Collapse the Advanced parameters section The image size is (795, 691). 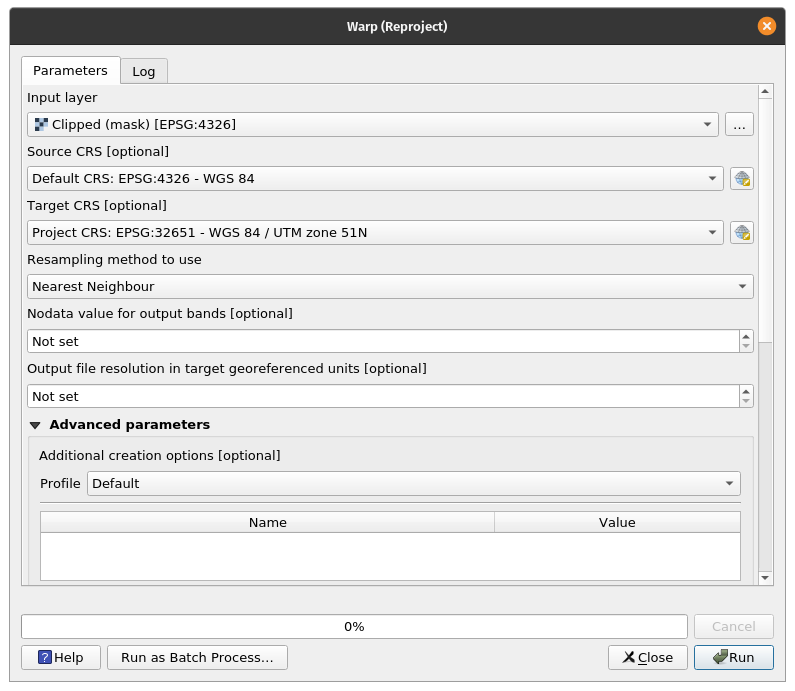[x=36, y=425]
